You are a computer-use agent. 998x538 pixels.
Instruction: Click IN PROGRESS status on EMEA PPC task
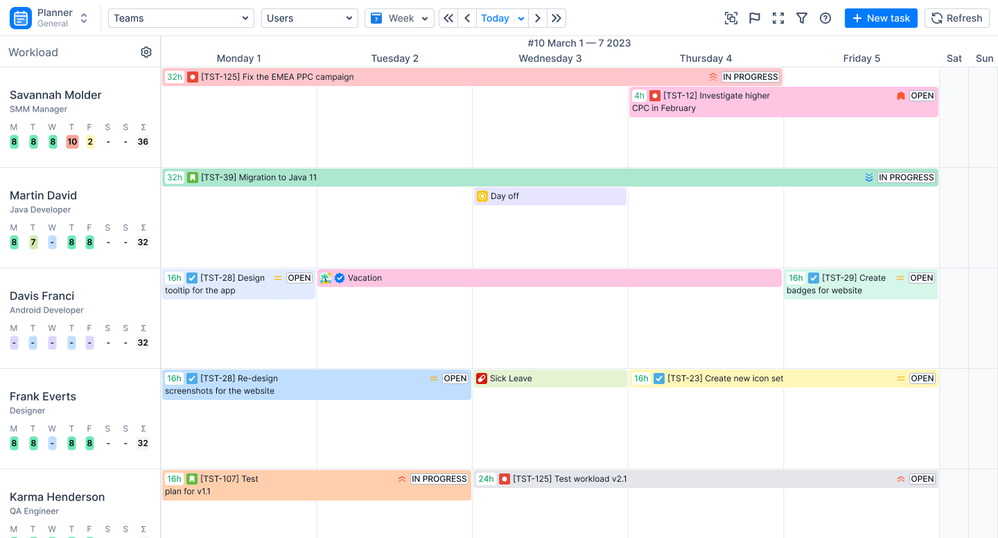[750, 77]
